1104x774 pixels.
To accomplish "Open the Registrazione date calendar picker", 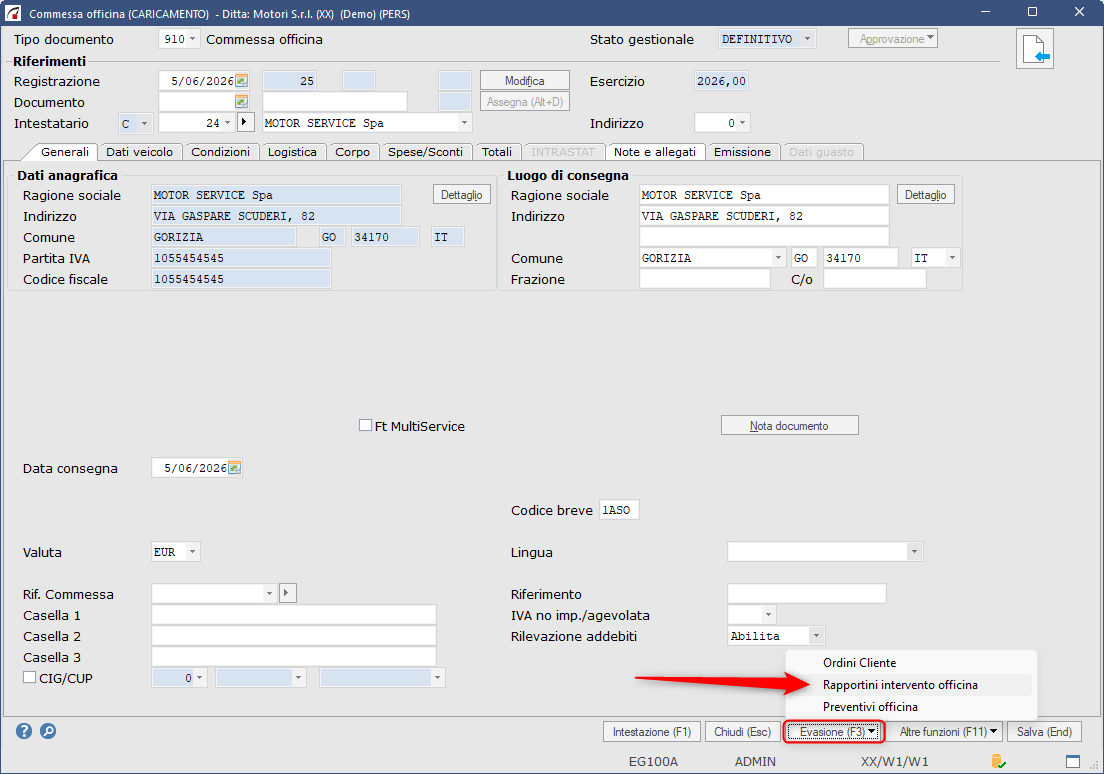I will coord(242,81).
